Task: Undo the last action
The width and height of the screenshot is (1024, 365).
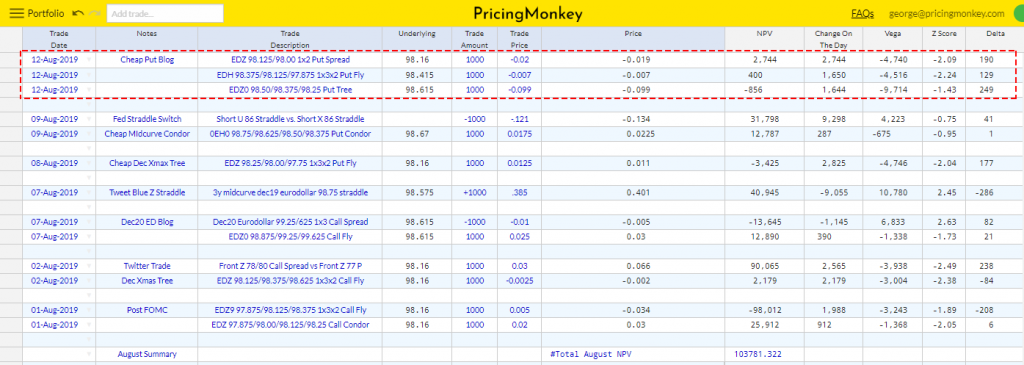Action: point(78,13)
